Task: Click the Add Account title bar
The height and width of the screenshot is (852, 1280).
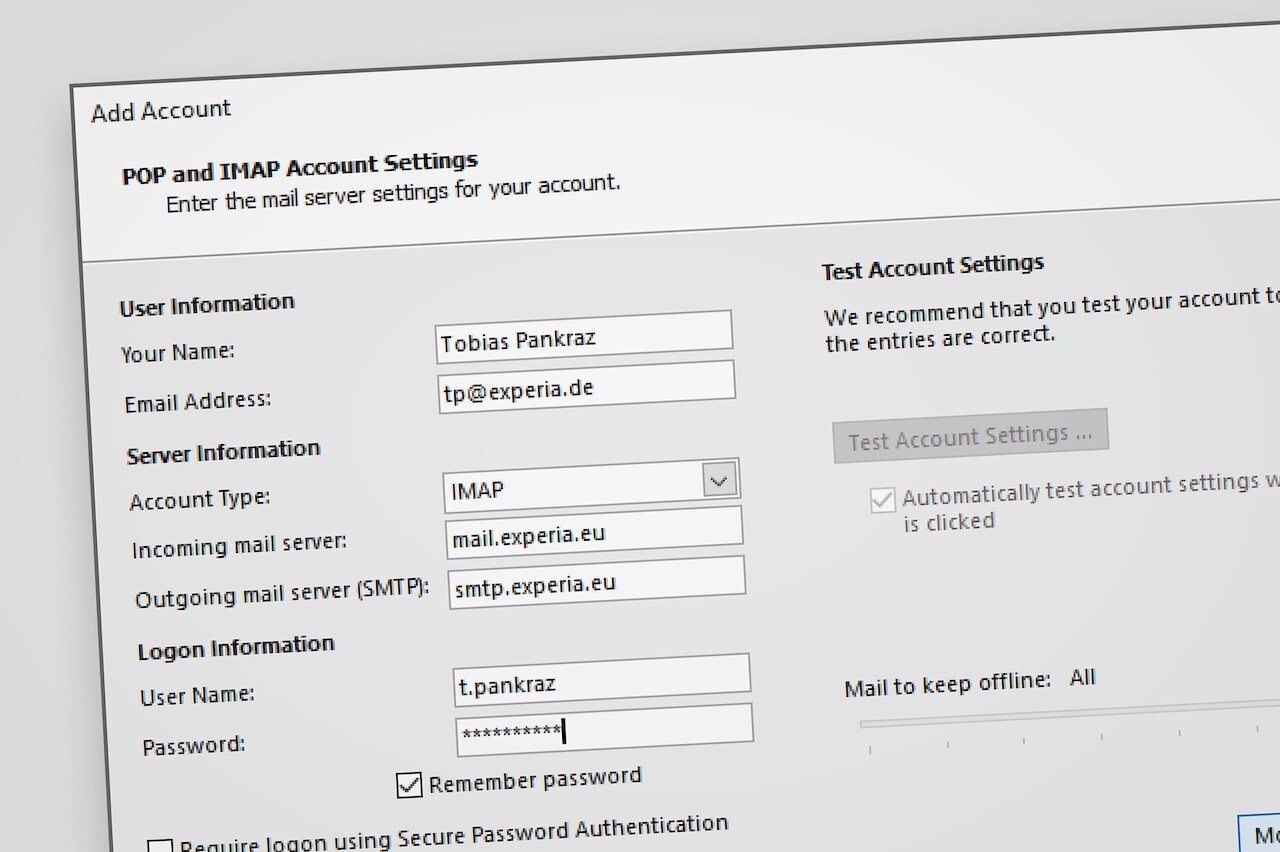Action: click(161, 110)
